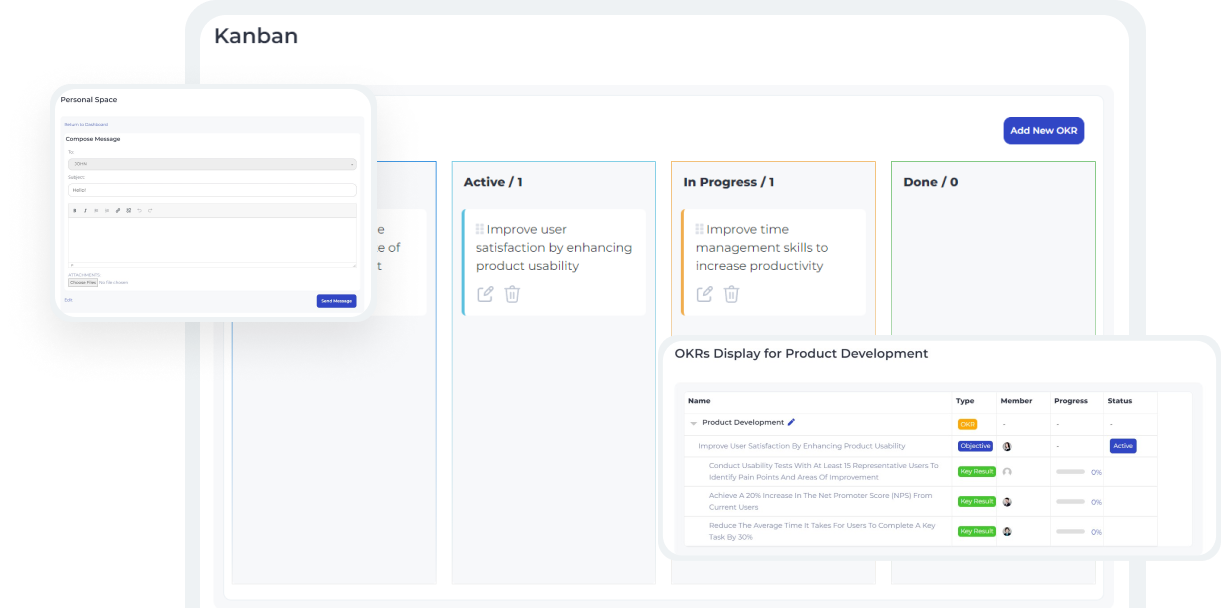Screen dimensions: 1221x608
Task: Click Choose Files under Attachments
Action: click(x=83, y=282)
